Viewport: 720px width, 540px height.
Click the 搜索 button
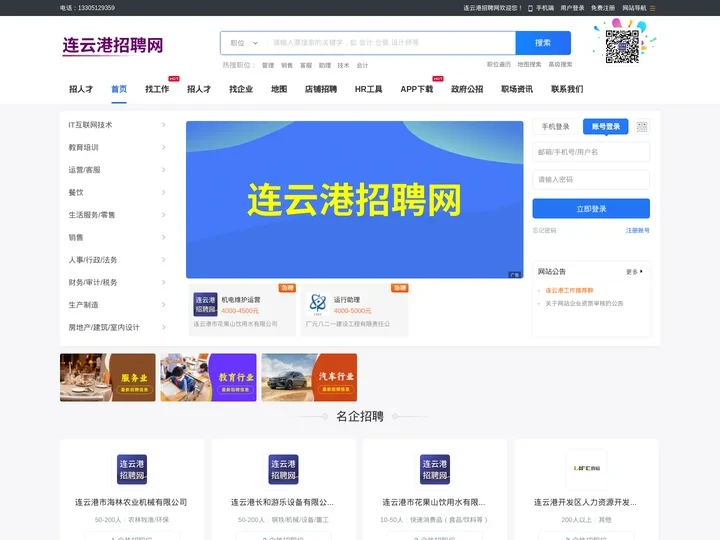tap(543, 43)
